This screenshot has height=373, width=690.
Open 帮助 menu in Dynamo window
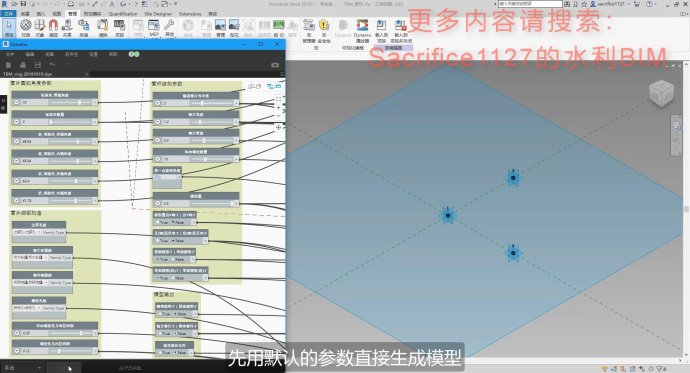pyautogui.click(x=113, y=54)
